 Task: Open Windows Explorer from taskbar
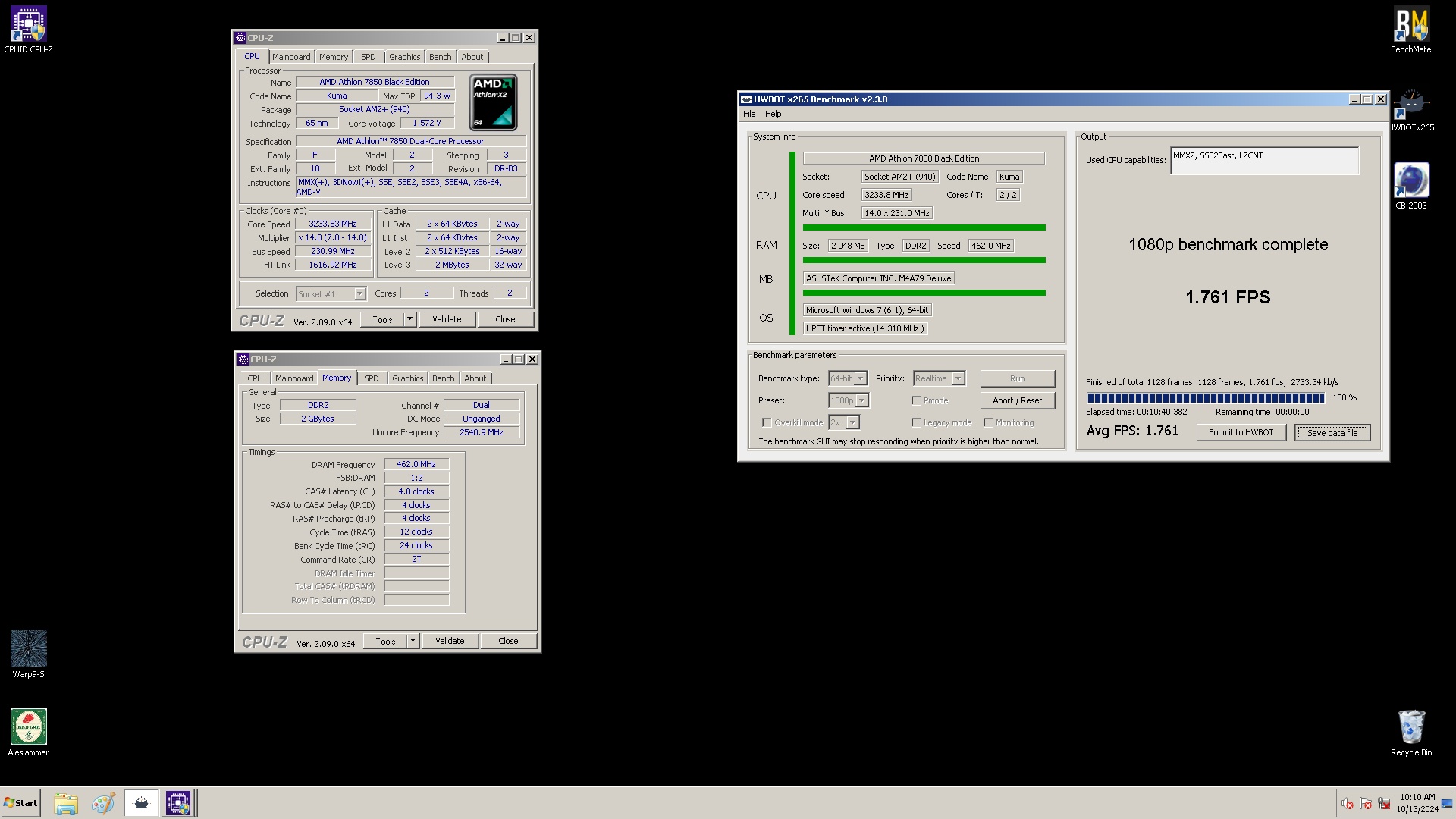pos(66,803)
